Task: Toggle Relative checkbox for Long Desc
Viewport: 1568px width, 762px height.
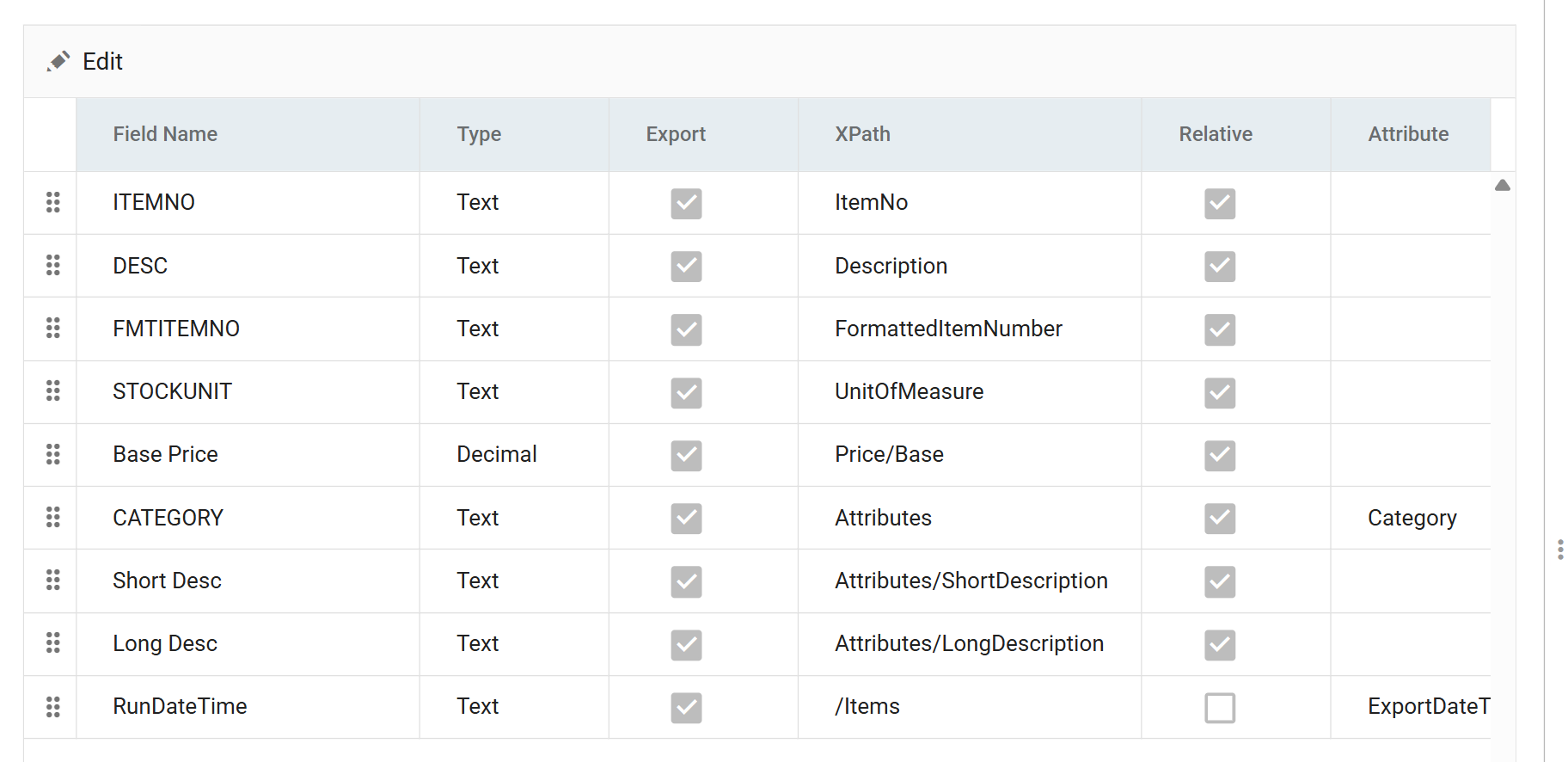Action: [1220, 645]
